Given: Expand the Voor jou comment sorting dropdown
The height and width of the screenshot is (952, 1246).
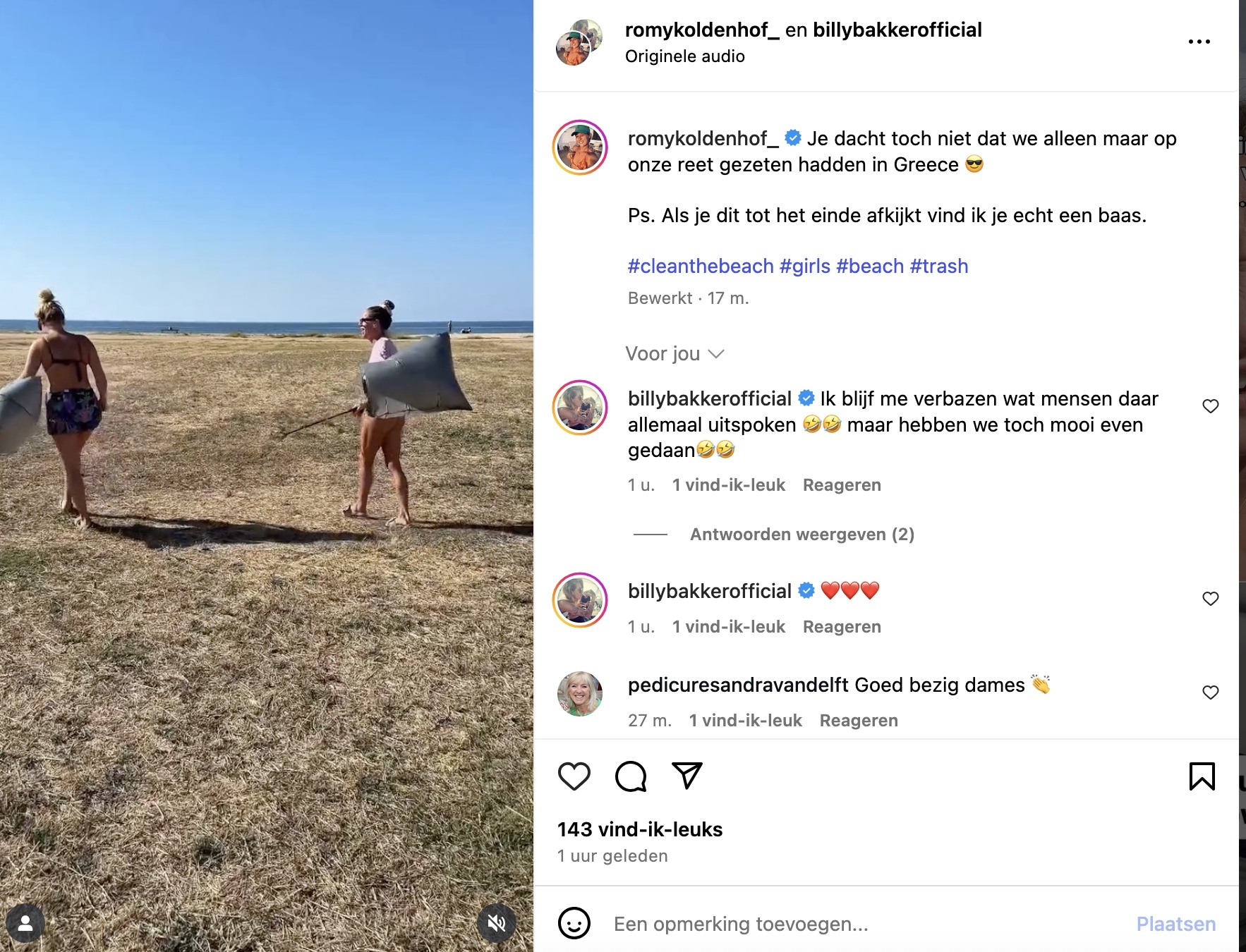Looking at the screenshot, I should 675,354.
